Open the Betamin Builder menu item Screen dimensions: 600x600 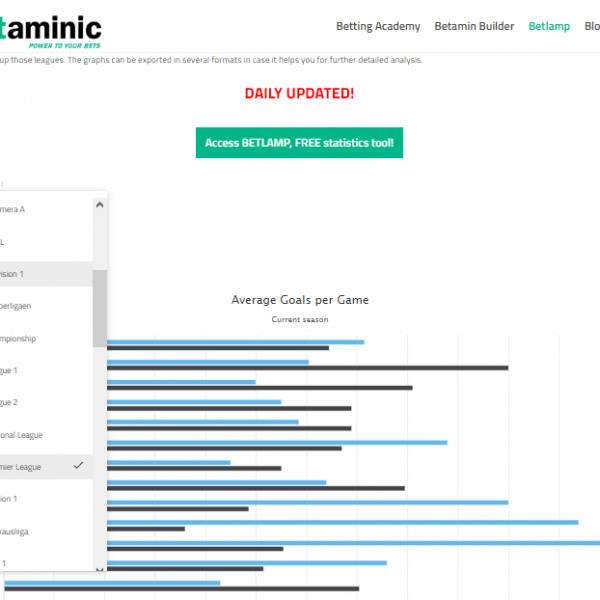coord(474,26)
